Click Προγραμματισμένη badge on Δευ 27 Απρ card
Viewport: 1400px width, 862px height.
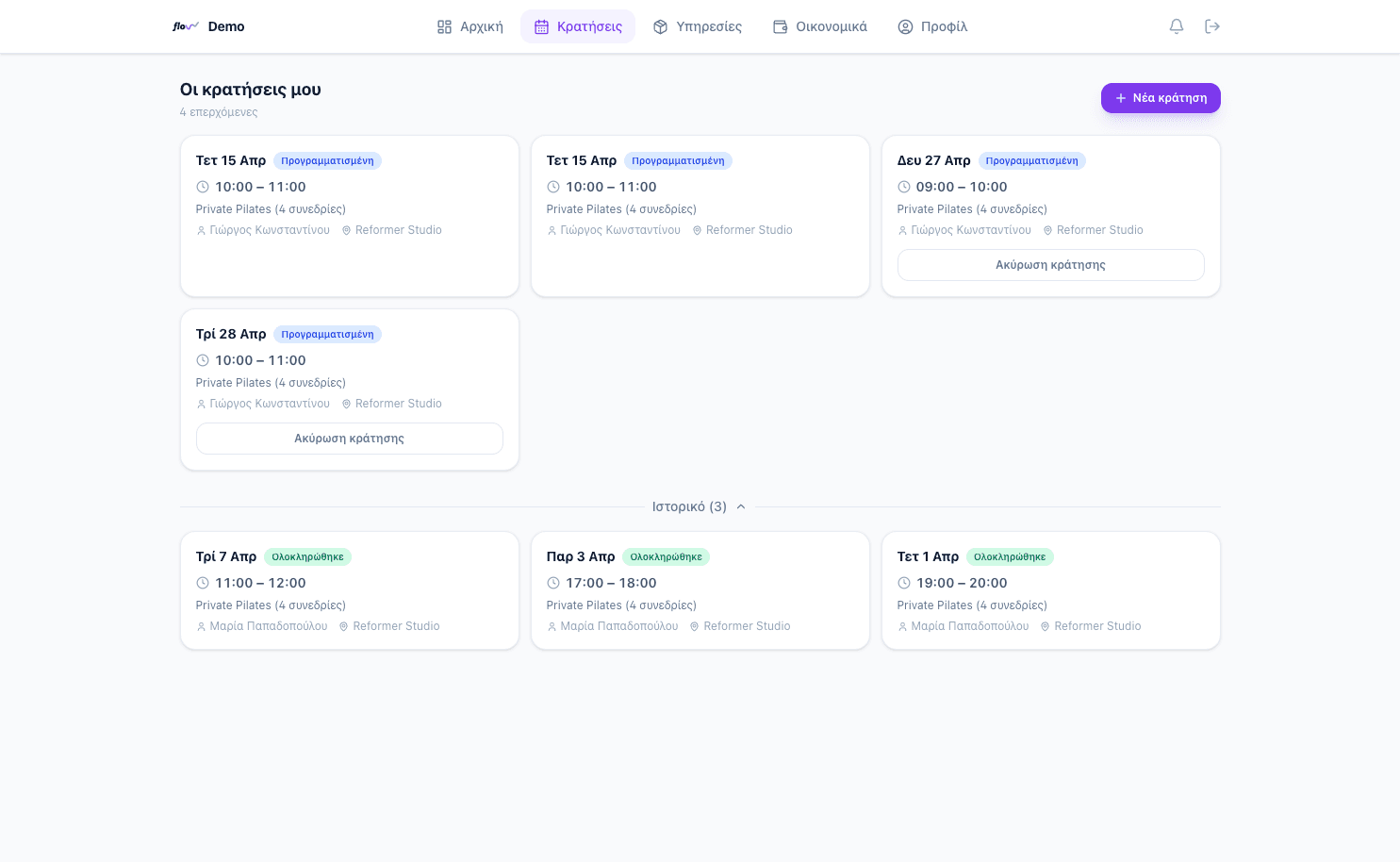pos(1031,160)
